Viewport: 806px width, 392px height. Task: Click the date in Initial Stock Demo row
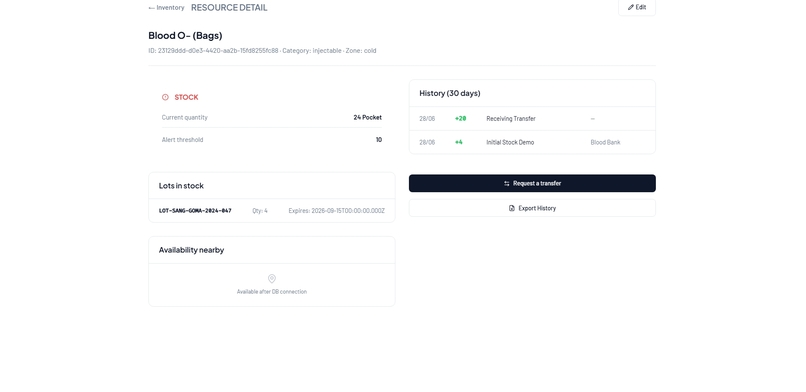(427, 142)
